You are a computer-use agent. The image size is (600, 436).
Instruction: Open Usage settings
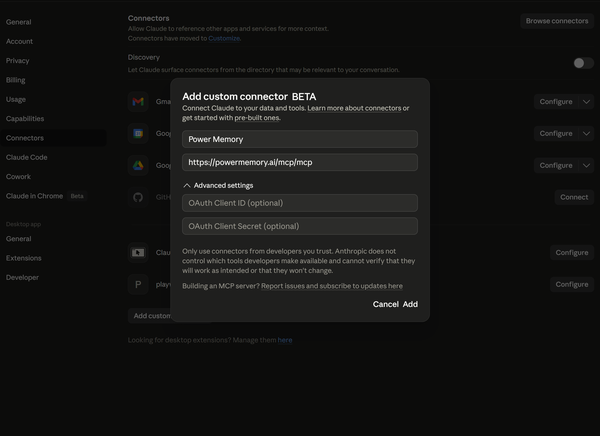click(x=16, y=100)
